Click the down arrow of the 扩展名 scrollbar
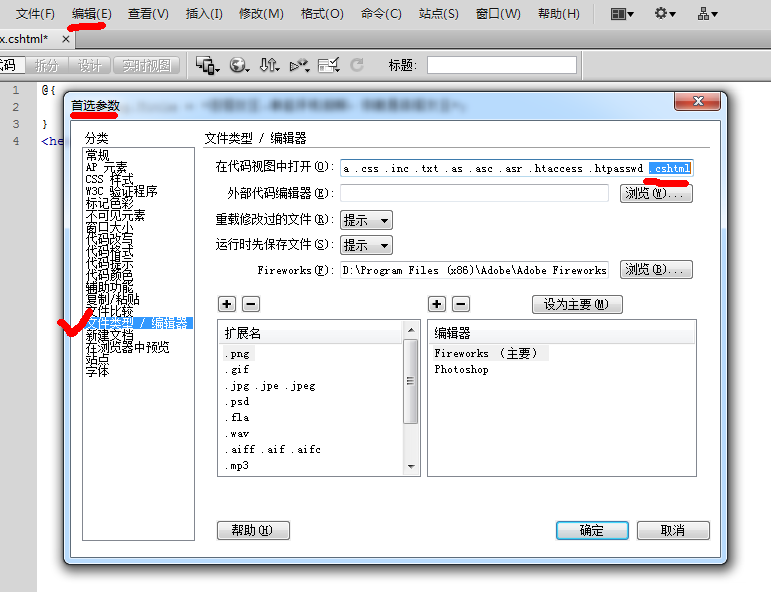 (411, 466)
